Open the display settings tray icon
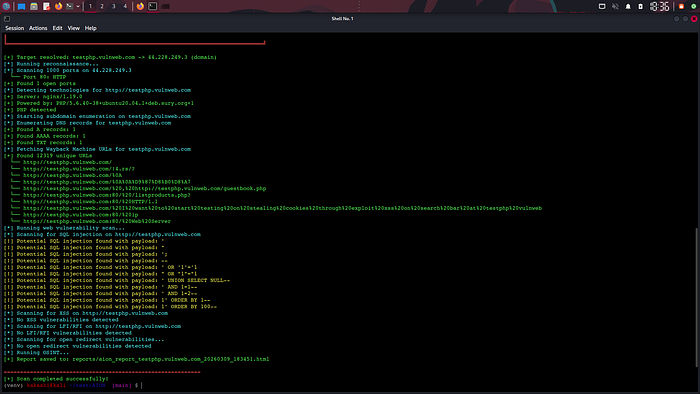The image size is (700, 394). pos(602,6)
